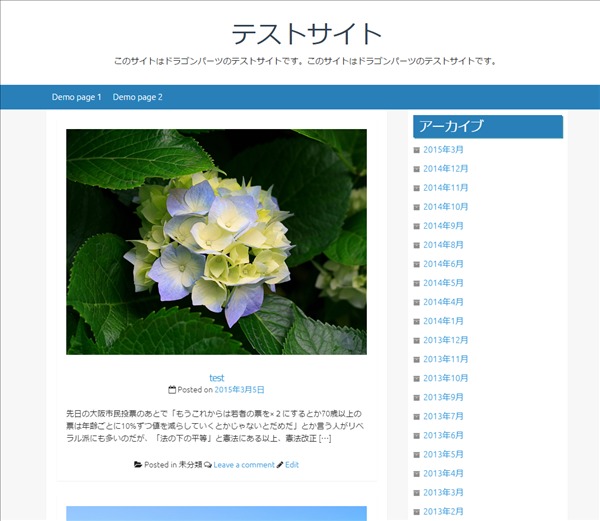Click the 2015年3月5日 post date link
This screenshot has height=521, width=600.
[239, 390]
